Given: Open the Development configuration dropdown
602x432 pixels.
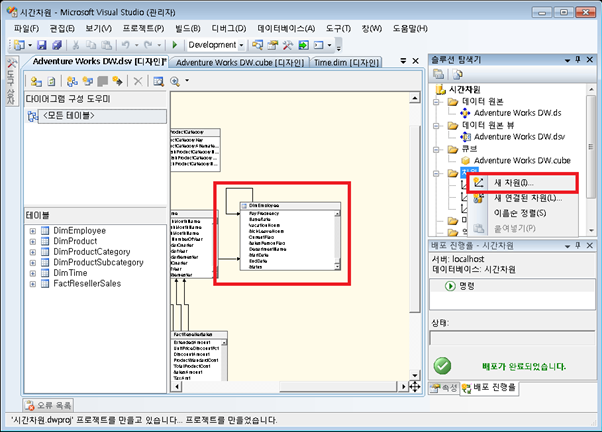Looking at the screenshot, I should pyautogui.click(x=241, y=45).
